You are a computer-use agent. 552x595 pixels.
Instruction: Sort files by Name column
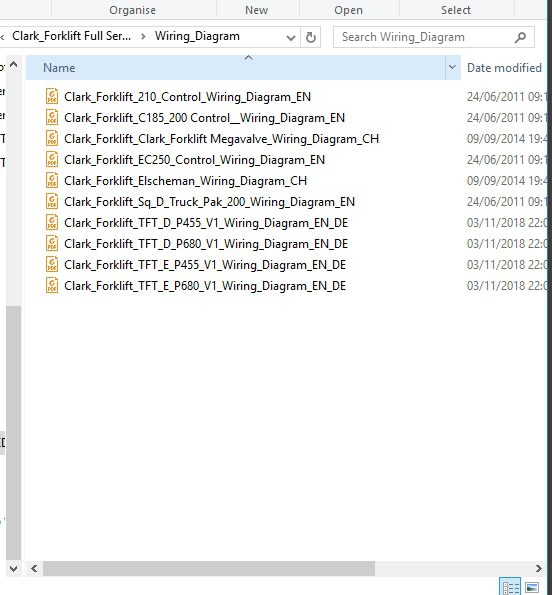coord(236,68)
